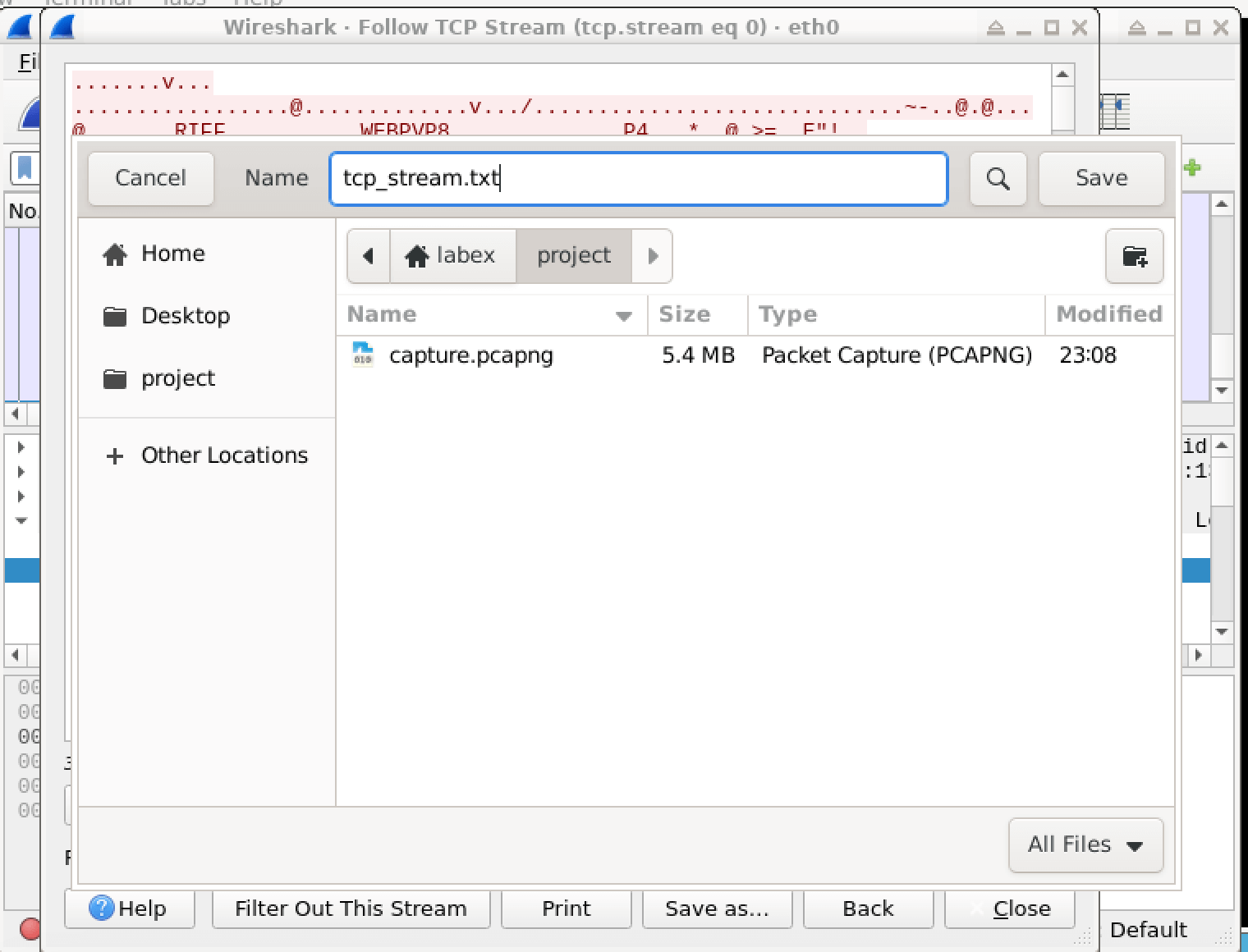Viewport: 1248px width, 952px height.
Task: Expand second packet detail tree arrow
Action: (21, 472)
